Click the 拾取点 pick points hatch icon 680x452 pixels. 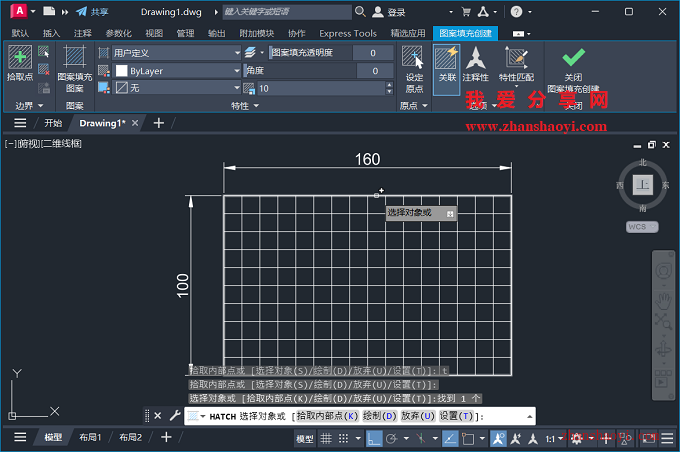[x=20, y=57]
